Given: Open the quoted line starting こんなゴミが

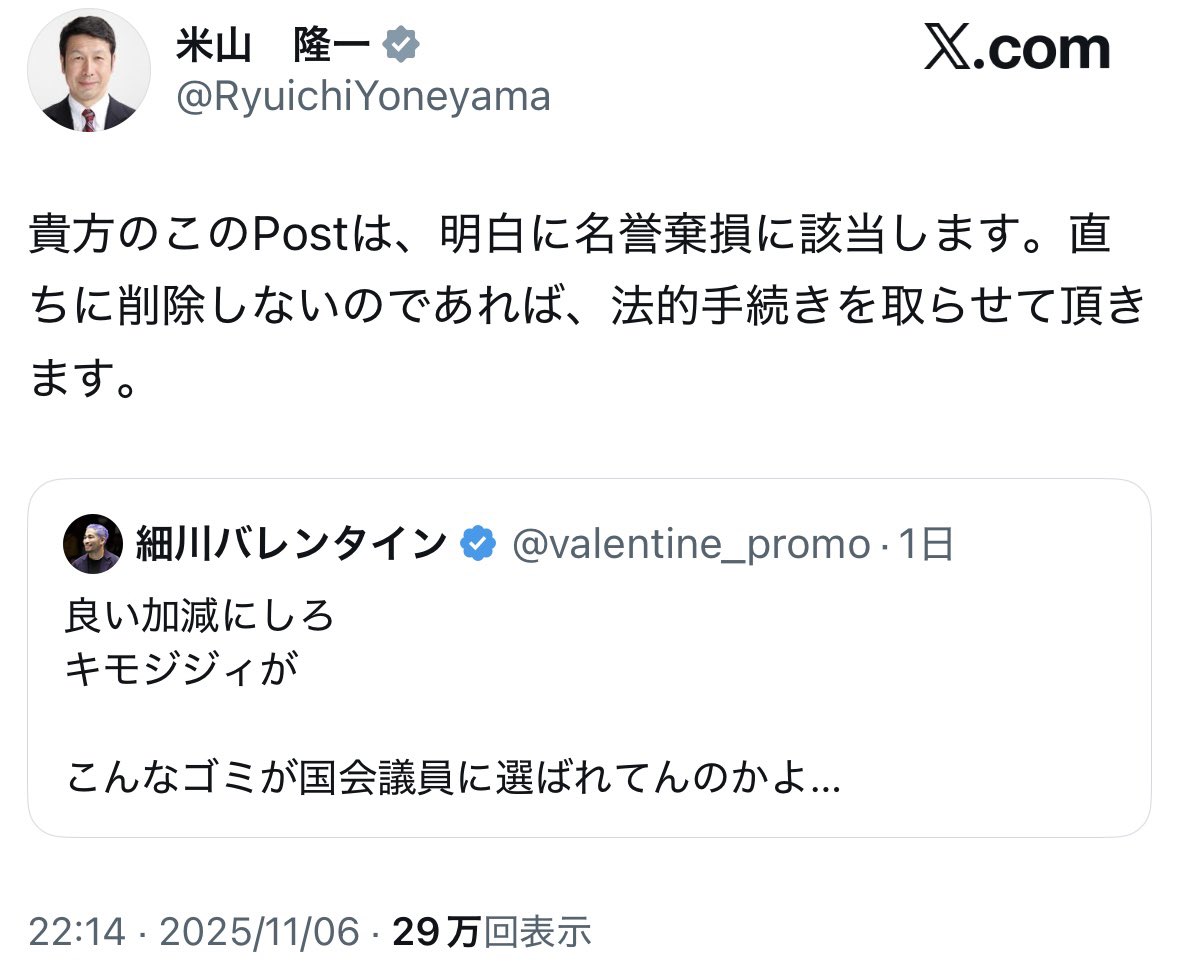Looking at the screenshot, I should pos(452,777).
